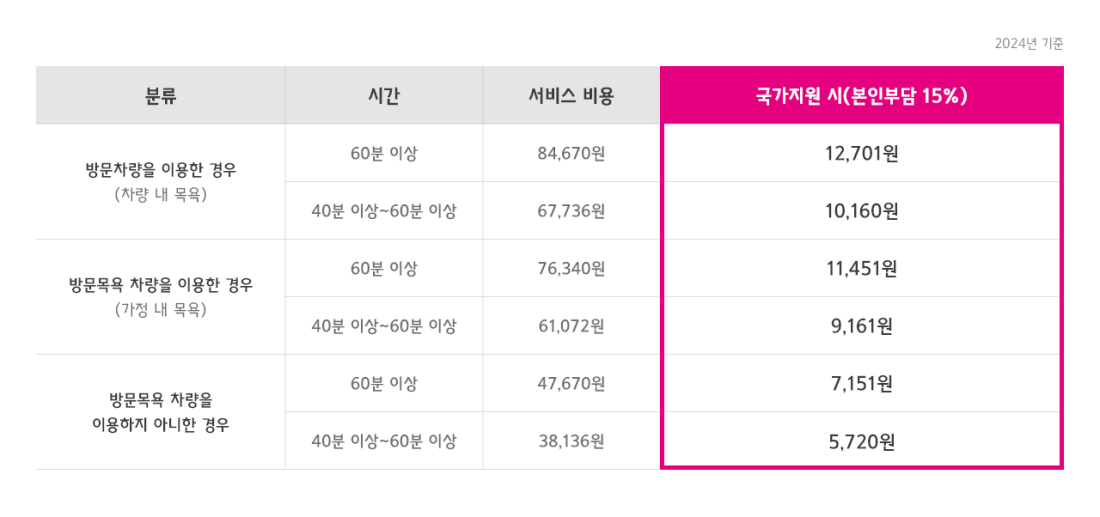Click the 38,136원 service cost
This screenshot has width=1100, height=517.
click(x=571, y=441)
